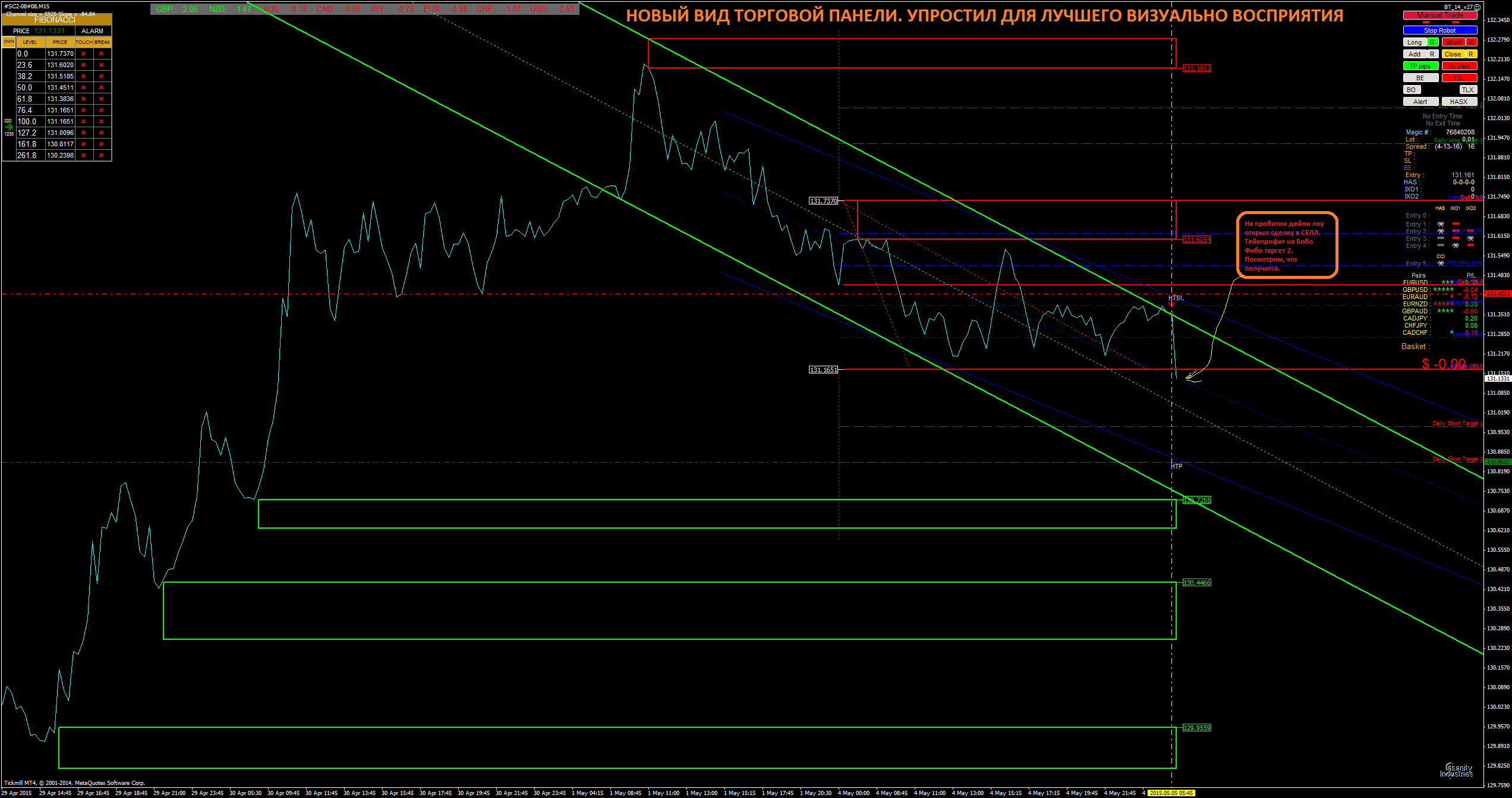Click the Add button
Viewport: 1512px width, 798px height.
click(x=1415, y=54)
